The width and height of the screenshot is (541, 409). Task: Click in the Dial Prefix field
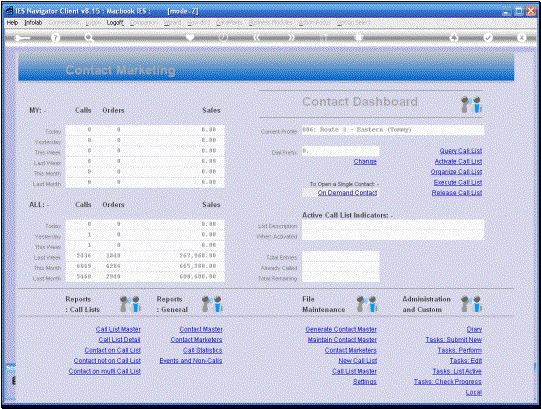341,151
